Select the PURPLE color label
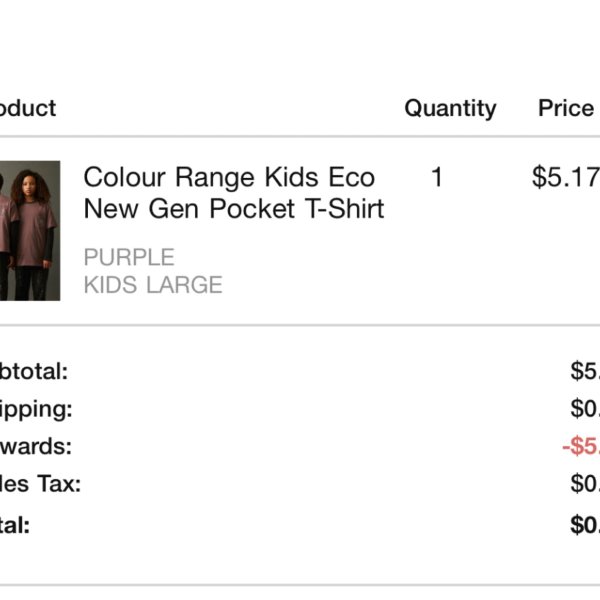The height and width of the screenshot is (600, 600). (x=129, y=257)
